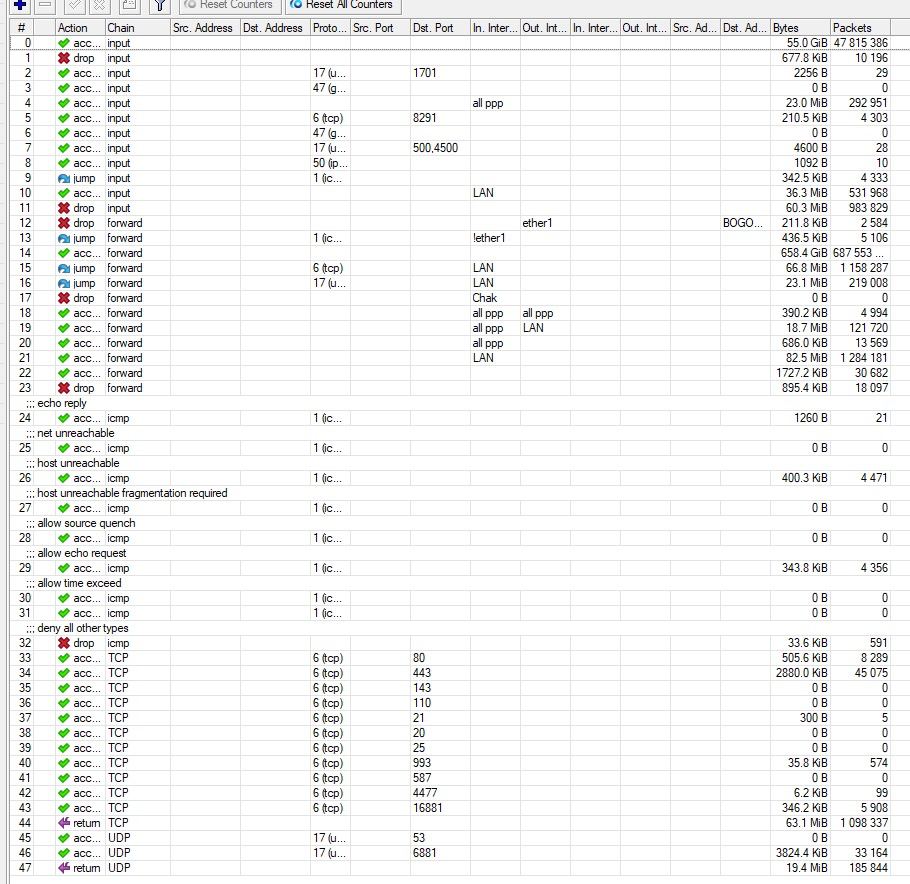The height and width of the screenshot is (884, 910).
Task: Click the Dst. Address column header
Action: click(x=275, y=28)
